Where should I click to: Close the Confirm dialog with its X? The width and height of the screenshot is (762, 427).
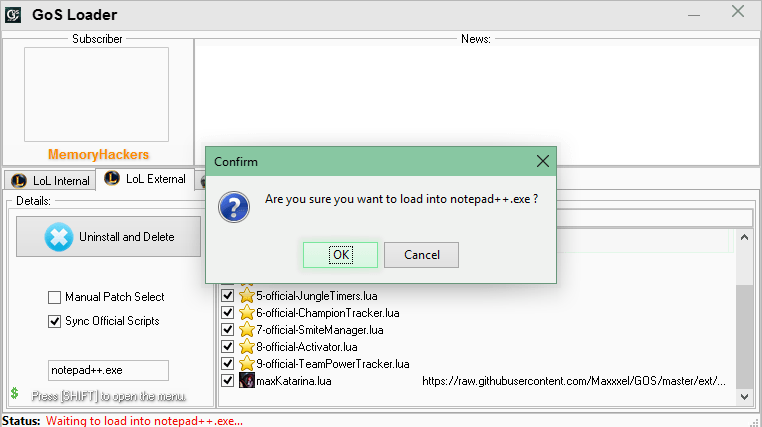[543, 161]
